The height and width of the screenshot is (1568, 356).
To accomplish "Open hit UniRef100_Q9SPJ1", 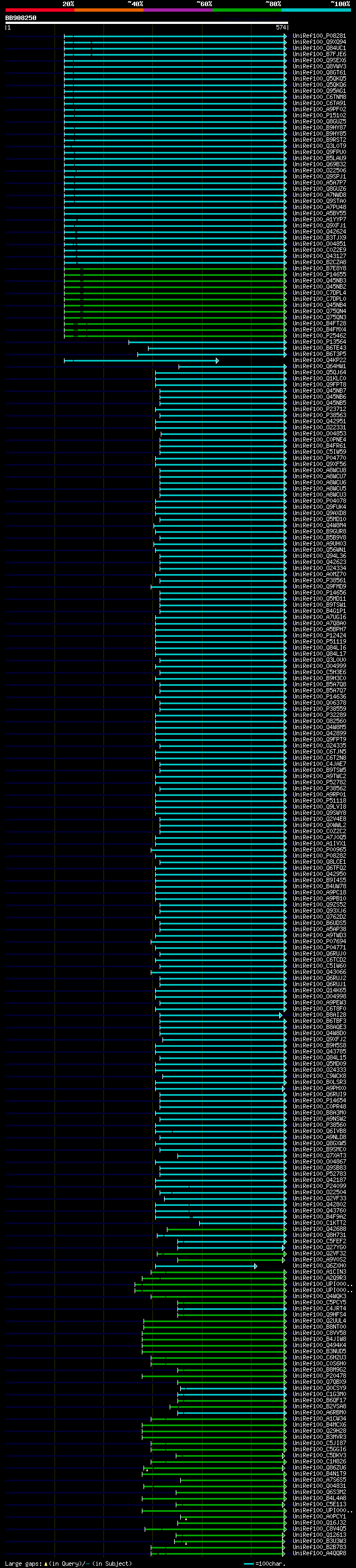I will pyautogui.click(x=319, y=176).
